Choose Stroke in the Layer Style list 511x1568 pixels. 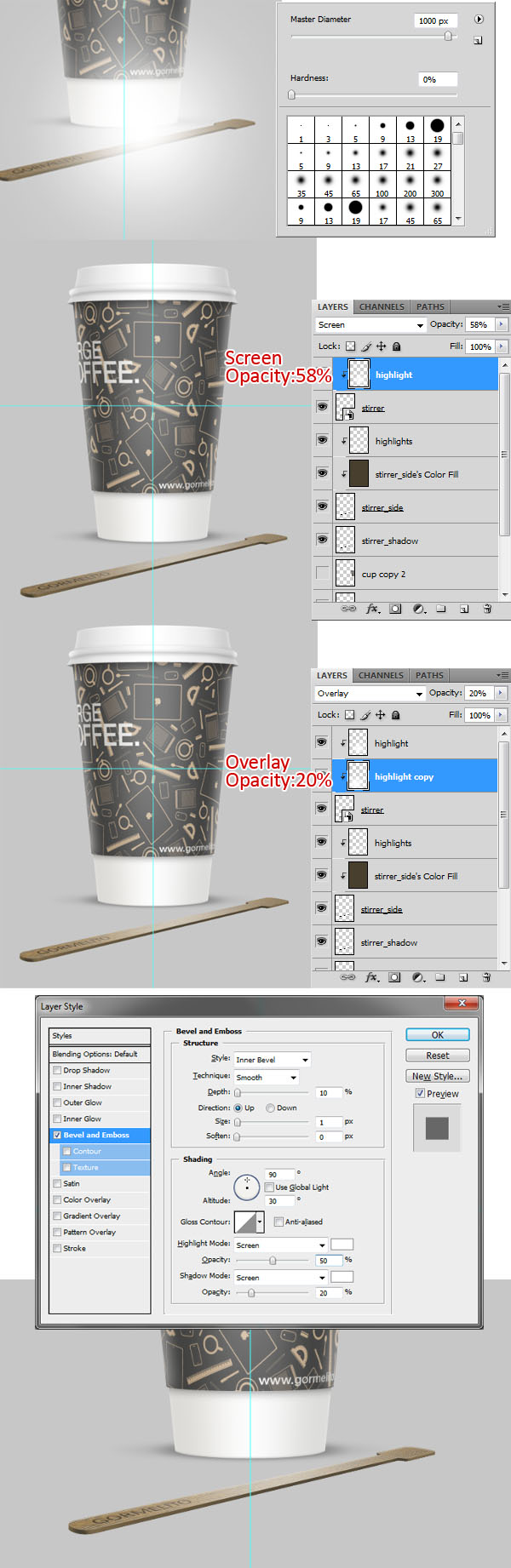[x=74, y=1248]
